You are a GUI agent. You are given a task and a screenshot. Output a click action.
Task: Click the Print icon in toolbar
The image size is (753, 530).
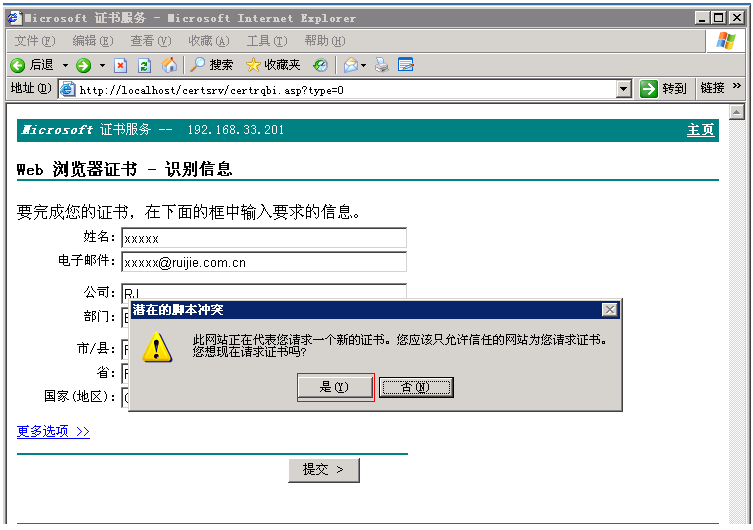pos(381,65)
